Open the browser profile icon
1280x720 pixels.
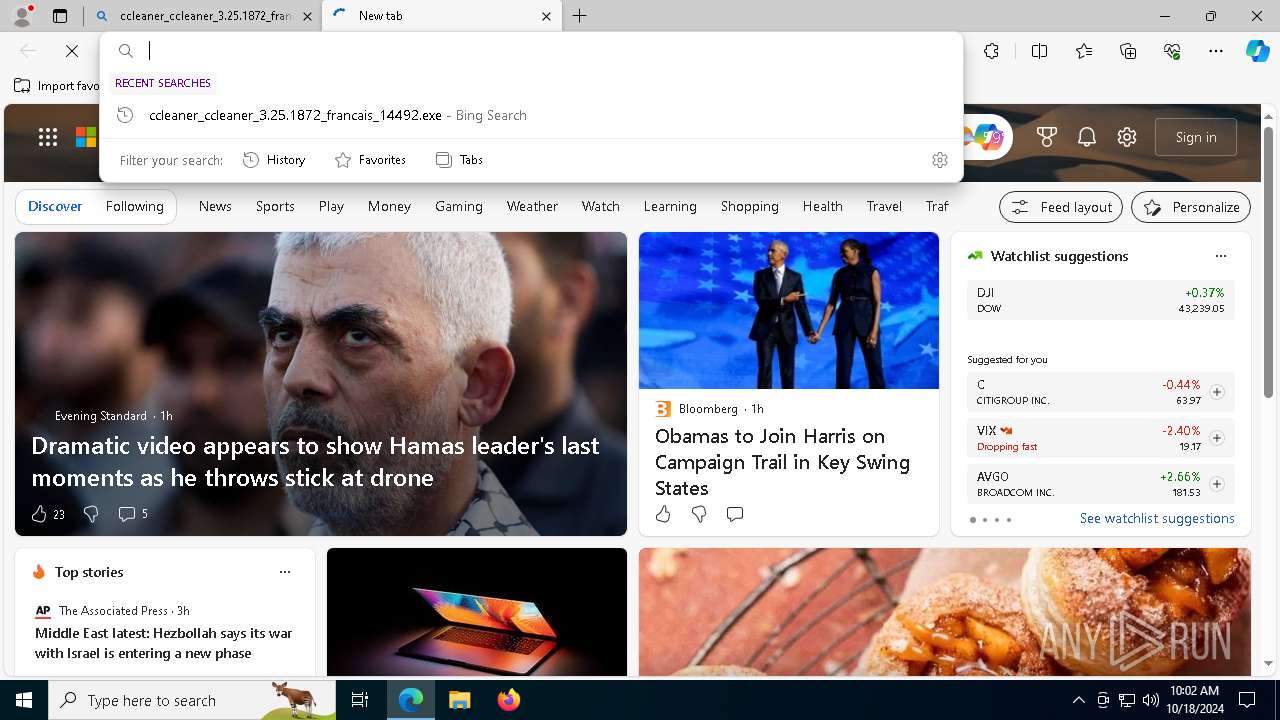pyautogui.click(x=21, y=16)
